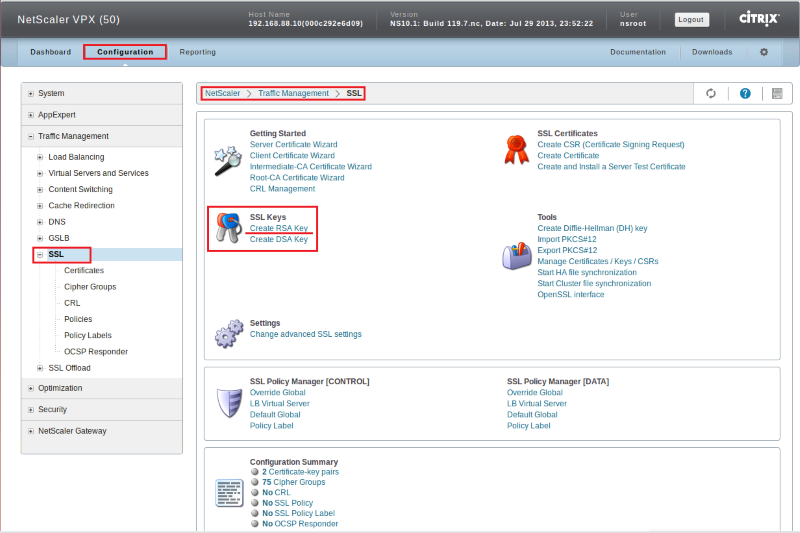This screenshot has width=800, height=533.
Task: Select the Policies tree item
Action: pos(78,319)
